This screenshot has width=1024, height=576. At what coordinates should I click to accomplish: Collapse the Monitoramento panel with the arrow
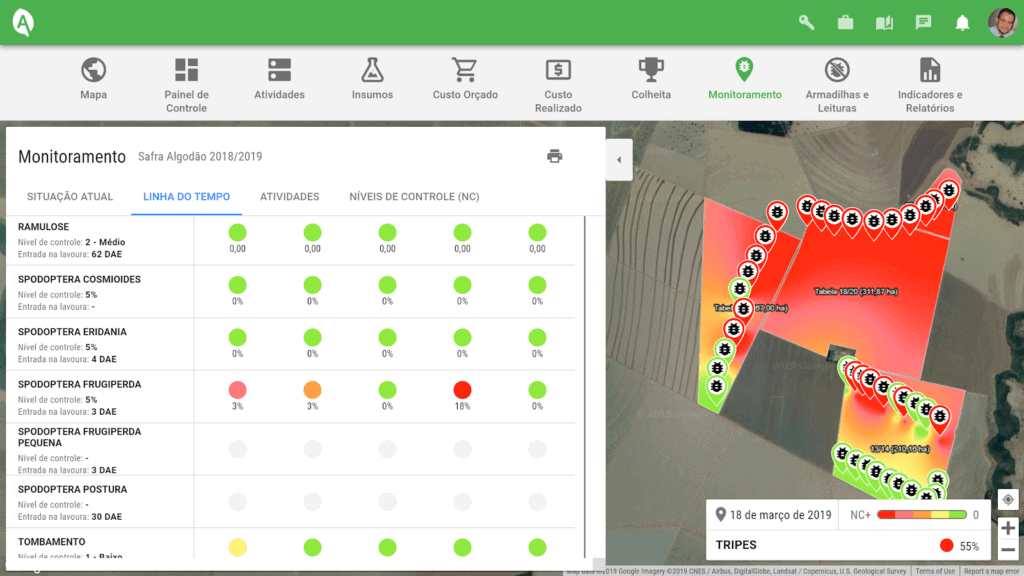(618, 159)
